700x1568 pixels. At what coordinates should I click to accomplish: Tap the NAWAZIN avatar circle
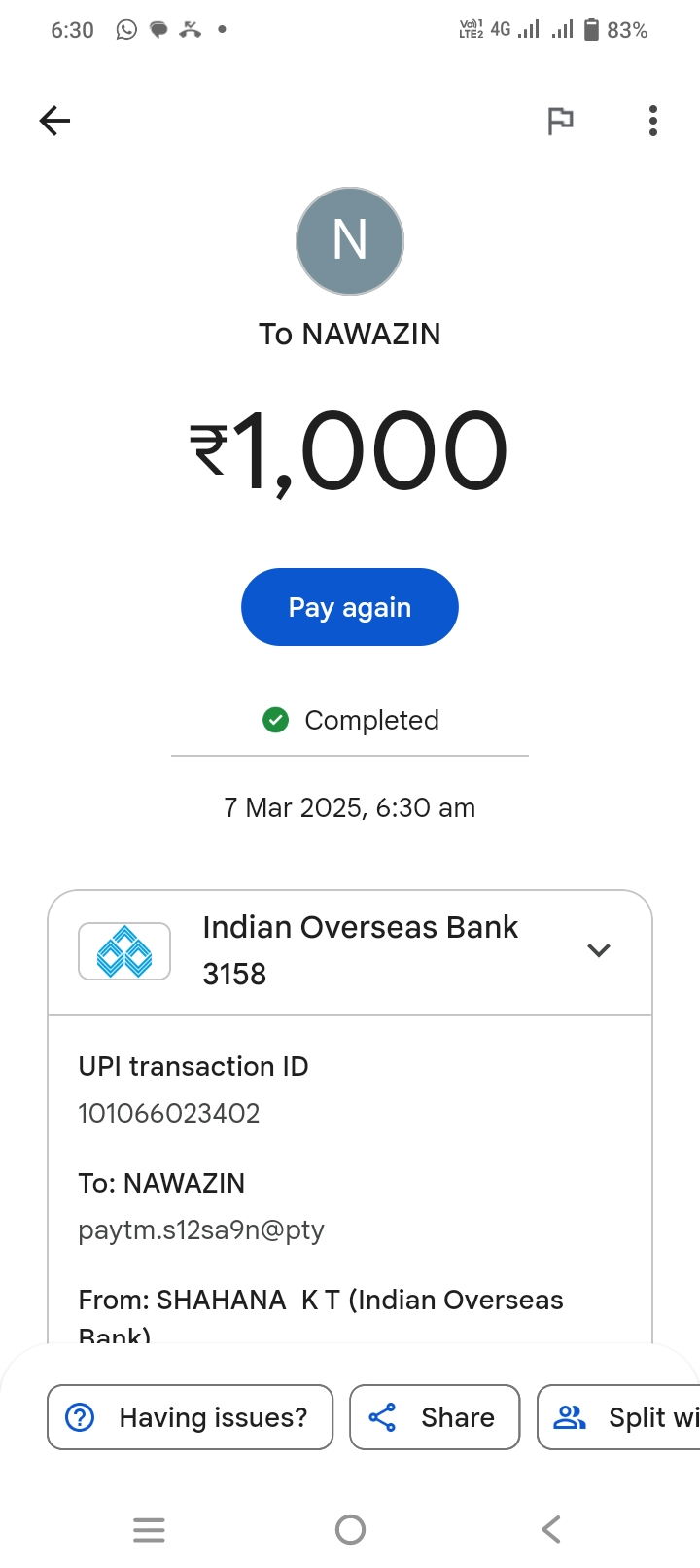350,241
